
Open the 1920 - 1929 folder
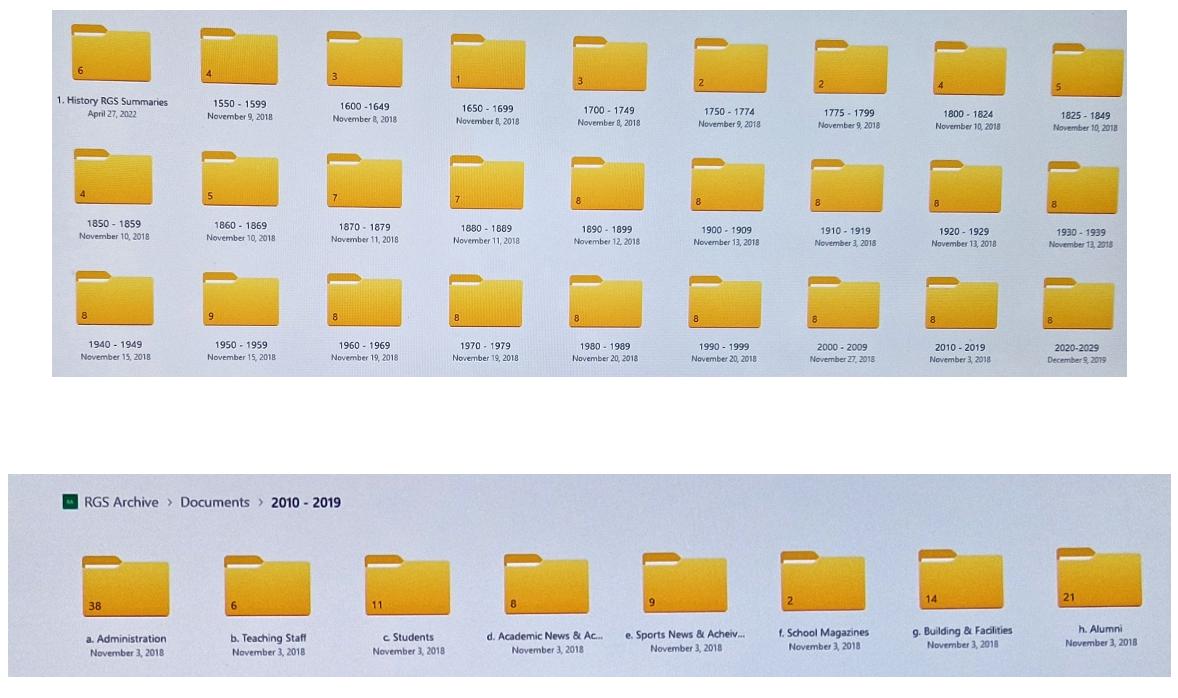click(x=965, y=186)
